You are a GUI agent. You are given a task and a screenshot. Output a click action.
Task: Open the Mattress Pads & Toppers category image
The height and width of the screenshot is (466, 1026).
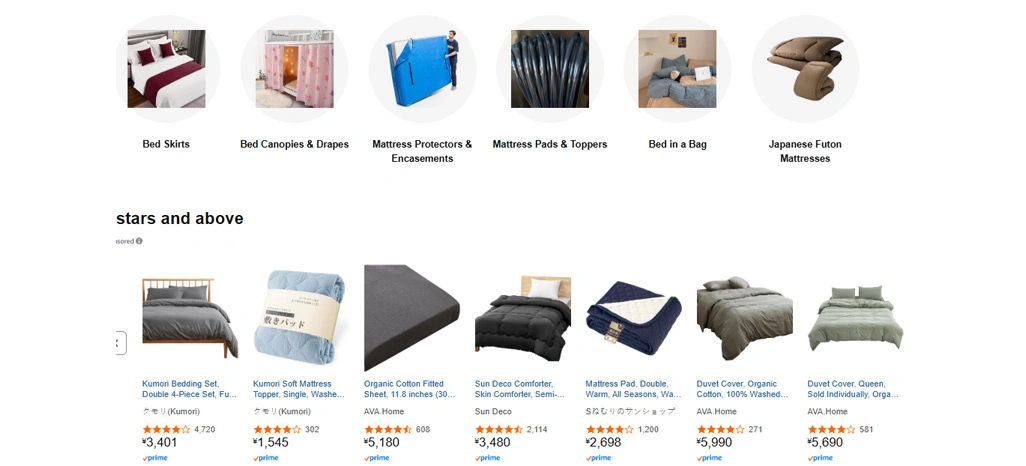coord(550,69)
